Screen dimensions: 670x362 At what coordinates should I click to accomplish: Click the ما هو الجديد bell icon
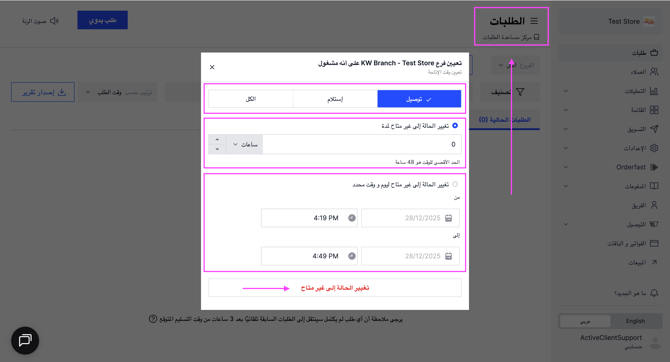(654, 293)
